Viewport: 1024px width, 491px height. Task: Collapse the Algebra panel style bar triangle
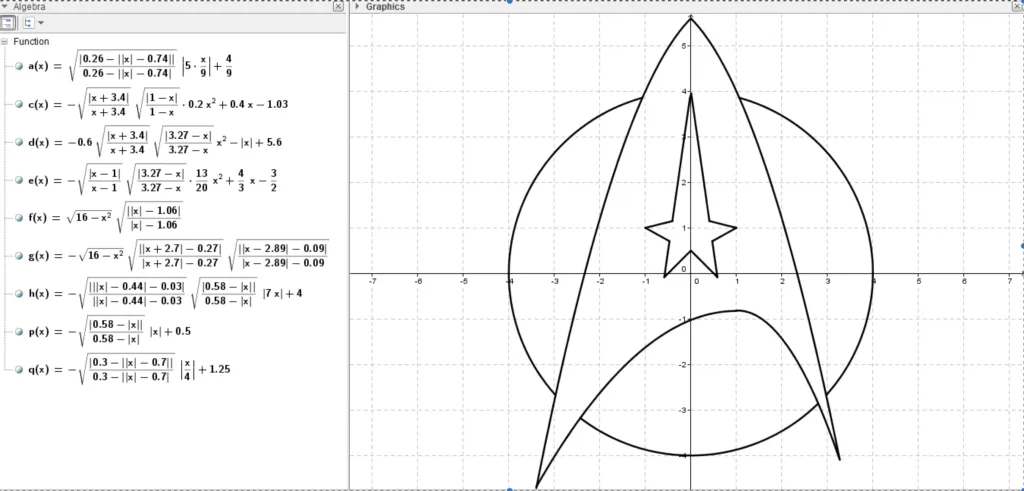pyautogui.click(x=5, y=6)
